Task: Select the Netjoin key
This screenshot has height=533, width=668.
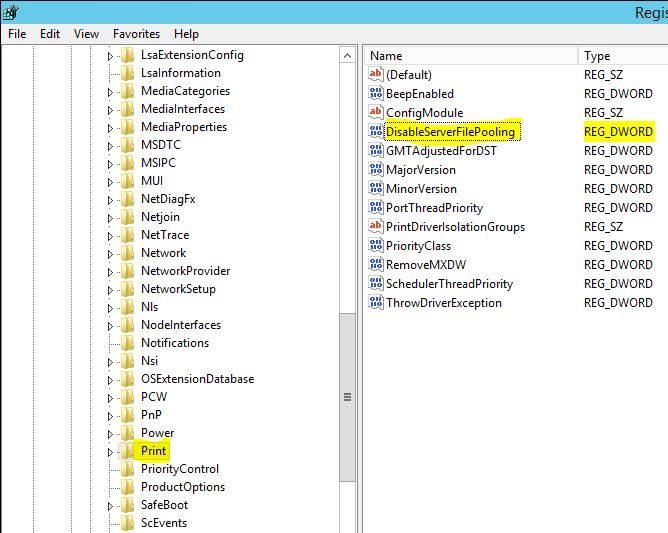Action: (160, 217)
